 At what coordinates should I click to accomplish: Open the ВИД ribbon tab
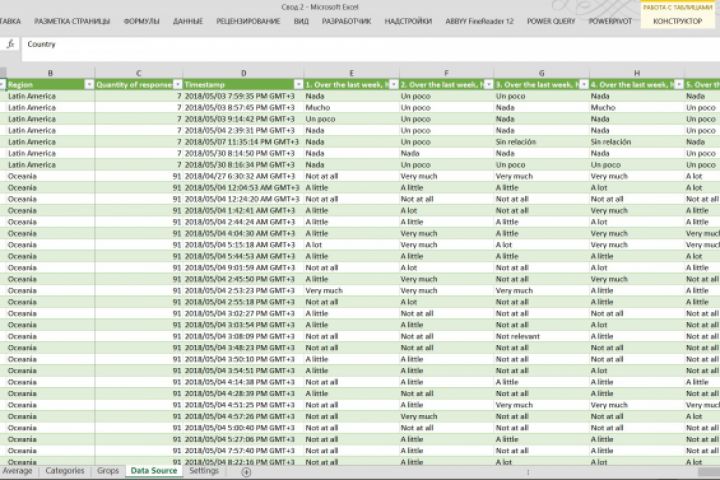pyautogui.click(x=301, y=21)
